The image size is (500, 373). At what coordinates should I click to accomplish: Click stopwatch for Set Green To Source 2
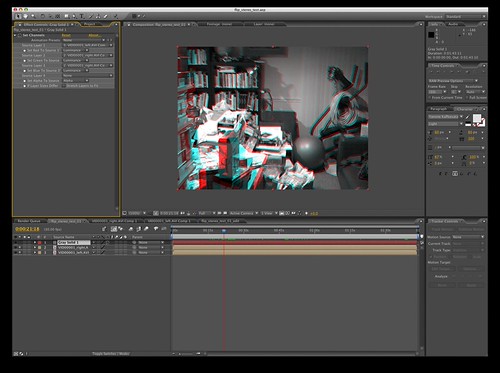24,61
